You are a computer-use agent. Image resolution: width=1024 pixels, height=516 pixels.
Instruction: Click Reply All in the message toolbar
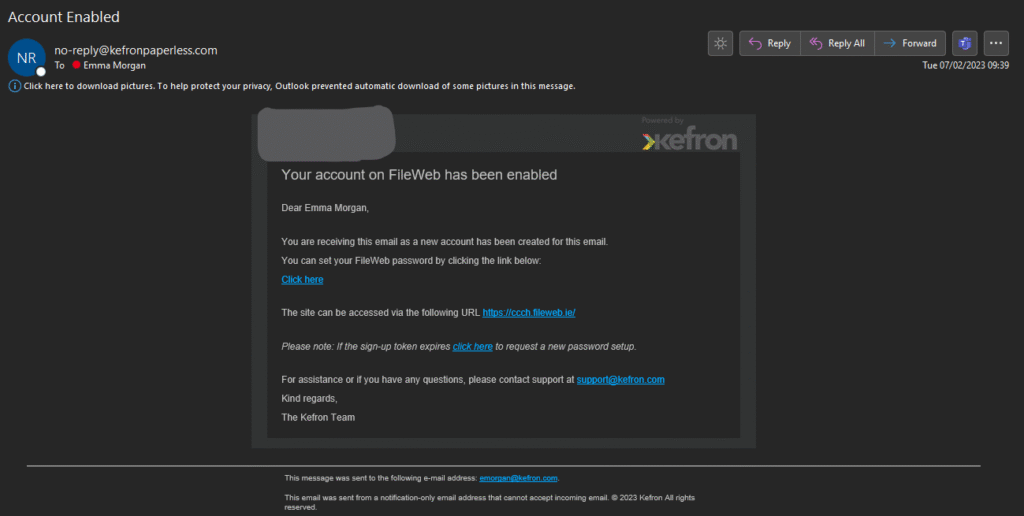point(837,43)
